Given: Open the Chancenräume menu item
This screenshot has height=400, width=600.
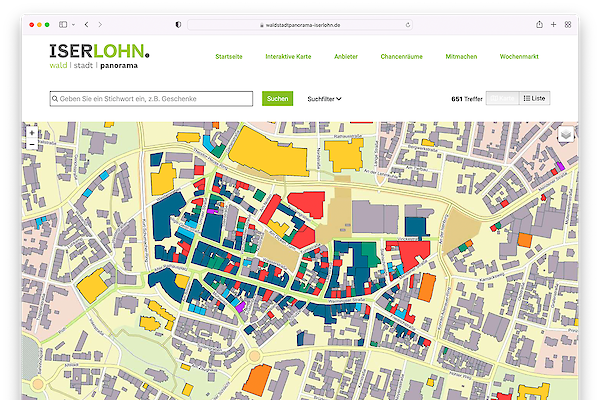Looking at the screenshot, I should [x=402, y=57].
